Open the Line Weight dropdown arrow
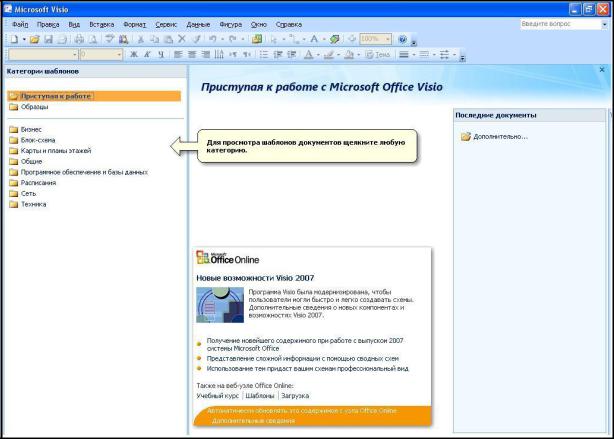The image size is (614, 439). pyautogui.click(x=414, y=54)
